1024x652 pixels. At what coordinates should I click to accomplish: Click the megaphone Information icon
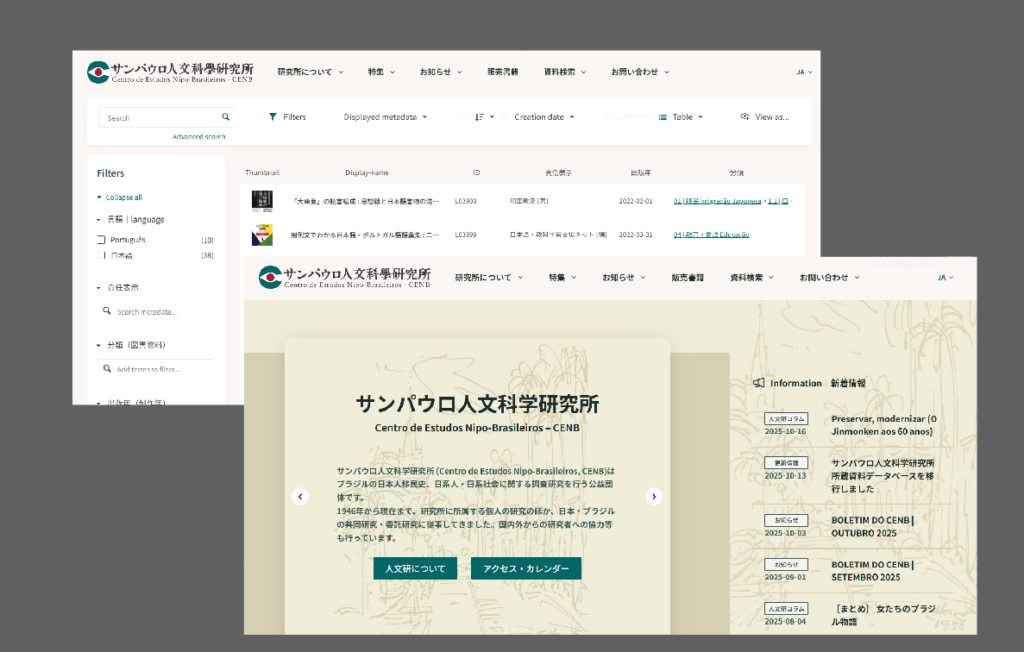click(x=759, y=383)
